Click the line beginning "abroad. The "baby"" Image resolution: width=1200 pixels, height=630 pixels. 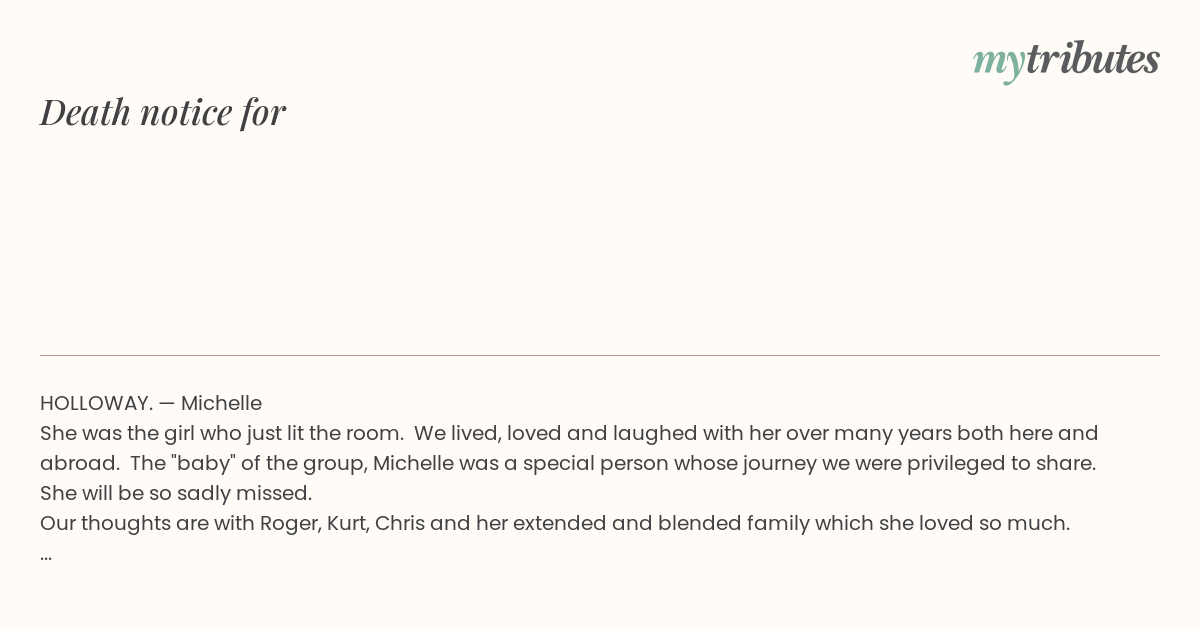568,463
